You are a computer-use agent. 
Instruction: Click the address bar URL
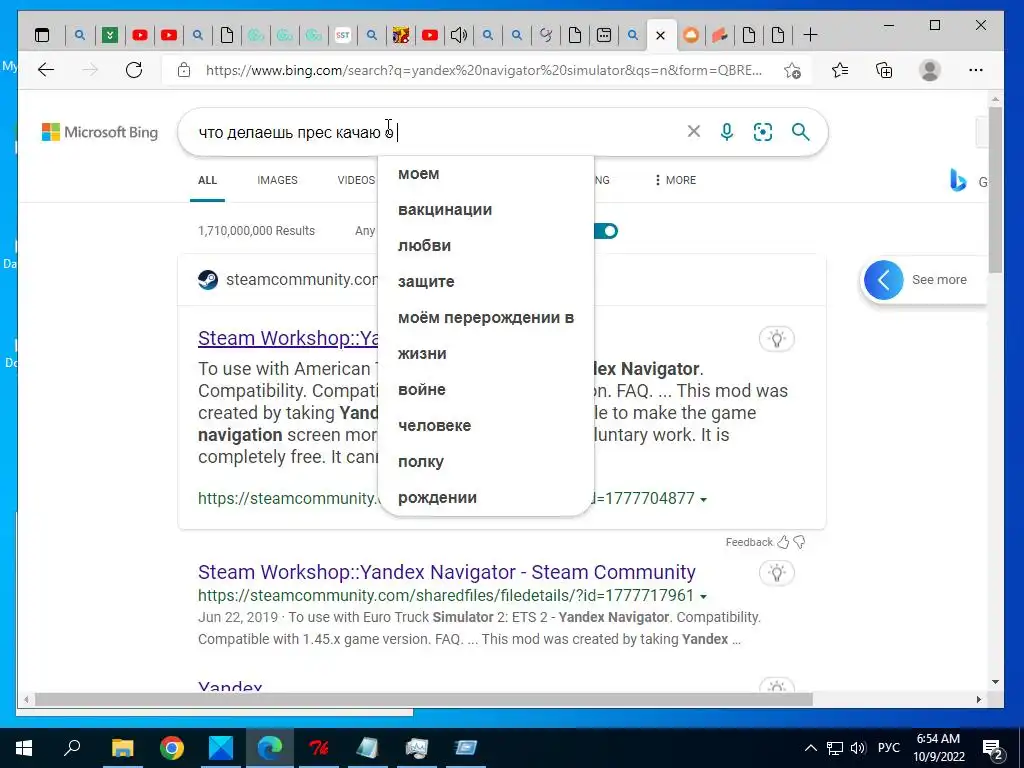coord(483,70)
